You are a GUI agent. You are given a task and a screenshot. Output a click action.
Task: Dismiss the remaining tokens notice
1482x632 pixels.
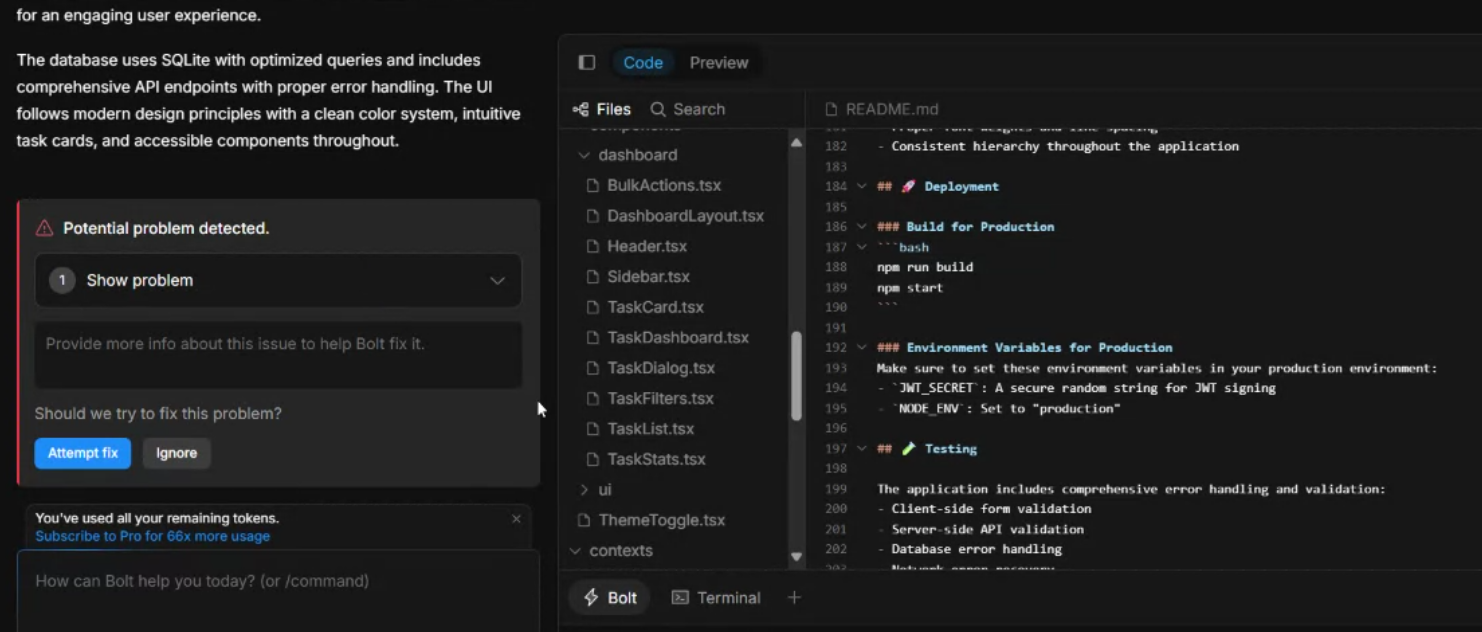pos(516,519)
